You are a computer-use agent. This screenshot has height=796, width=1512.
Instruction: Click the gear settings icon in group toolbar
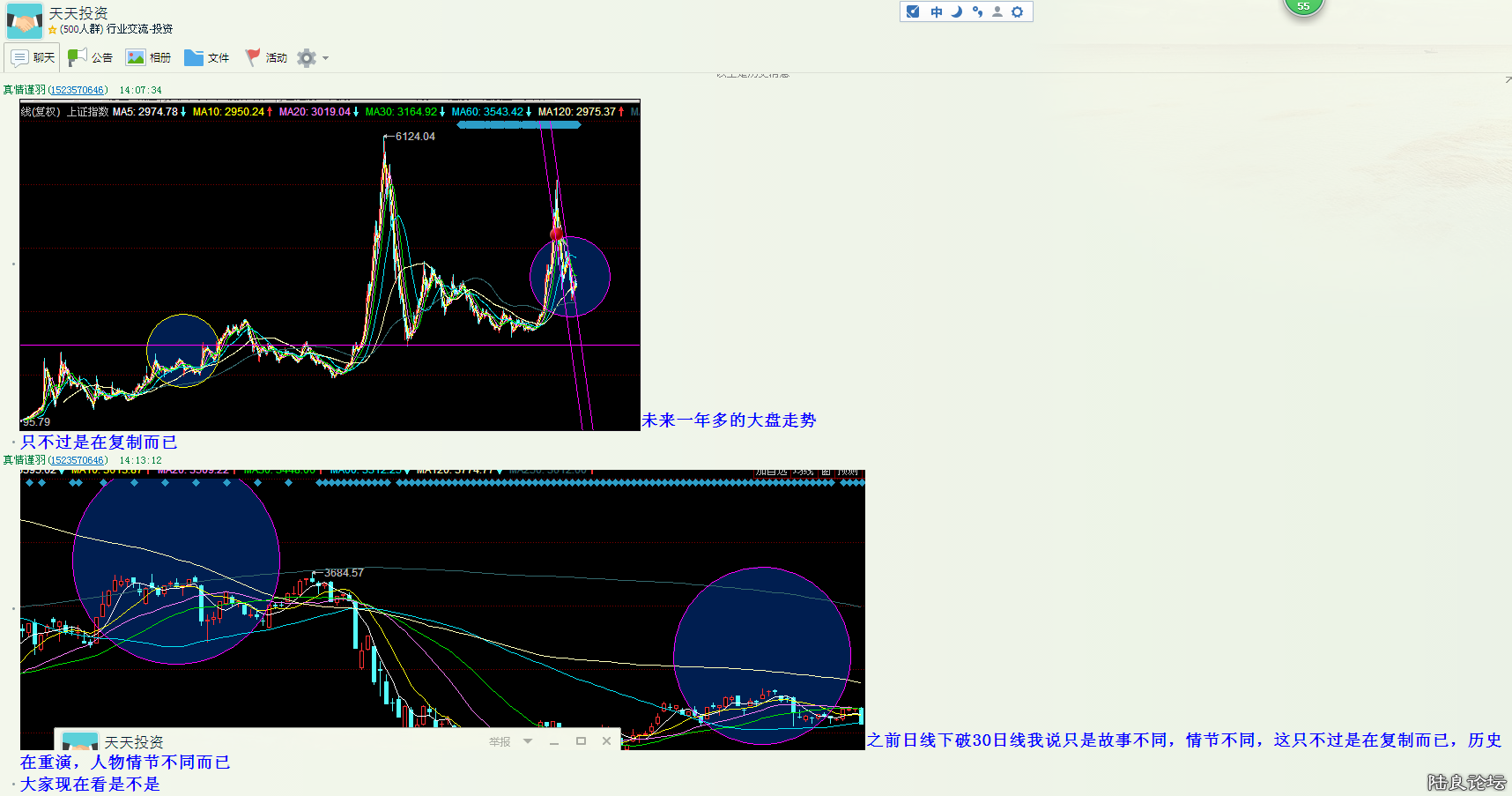click(306, 58)
